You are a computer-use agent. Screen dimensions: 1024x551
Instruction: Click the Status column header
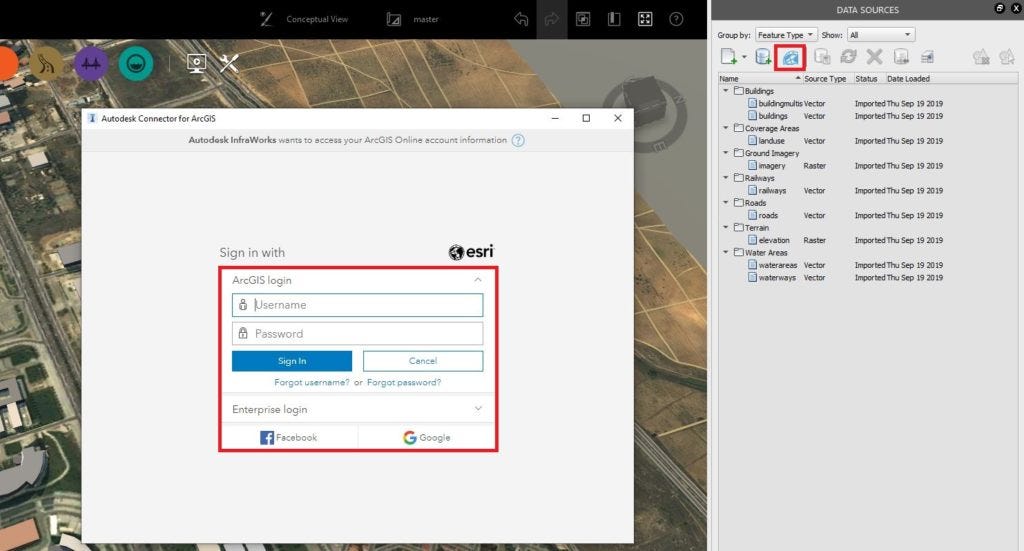[x=867, y=78]
